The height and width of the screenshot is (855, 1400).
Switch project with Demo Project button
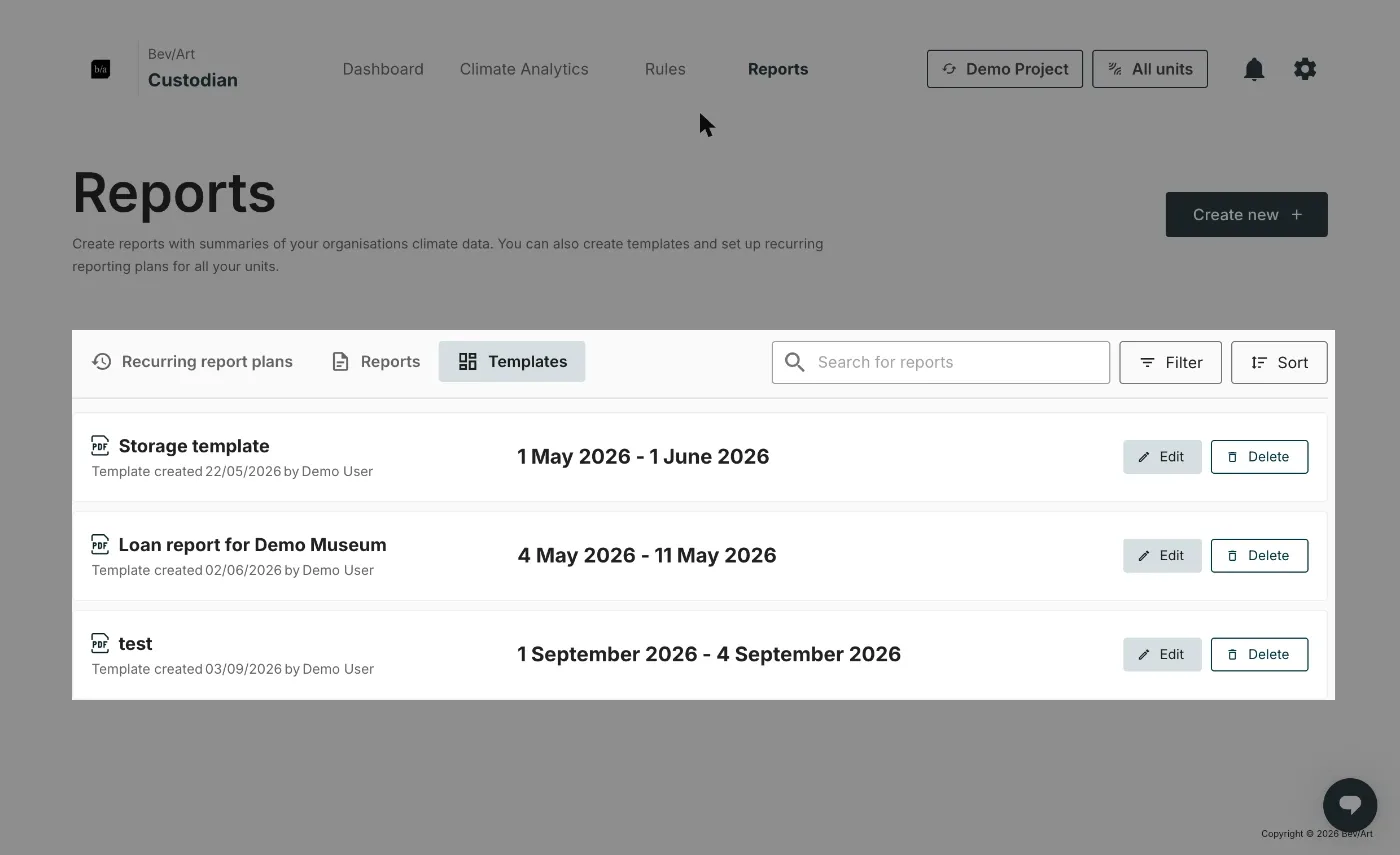pyautogui.click(x=1005, y=69)
